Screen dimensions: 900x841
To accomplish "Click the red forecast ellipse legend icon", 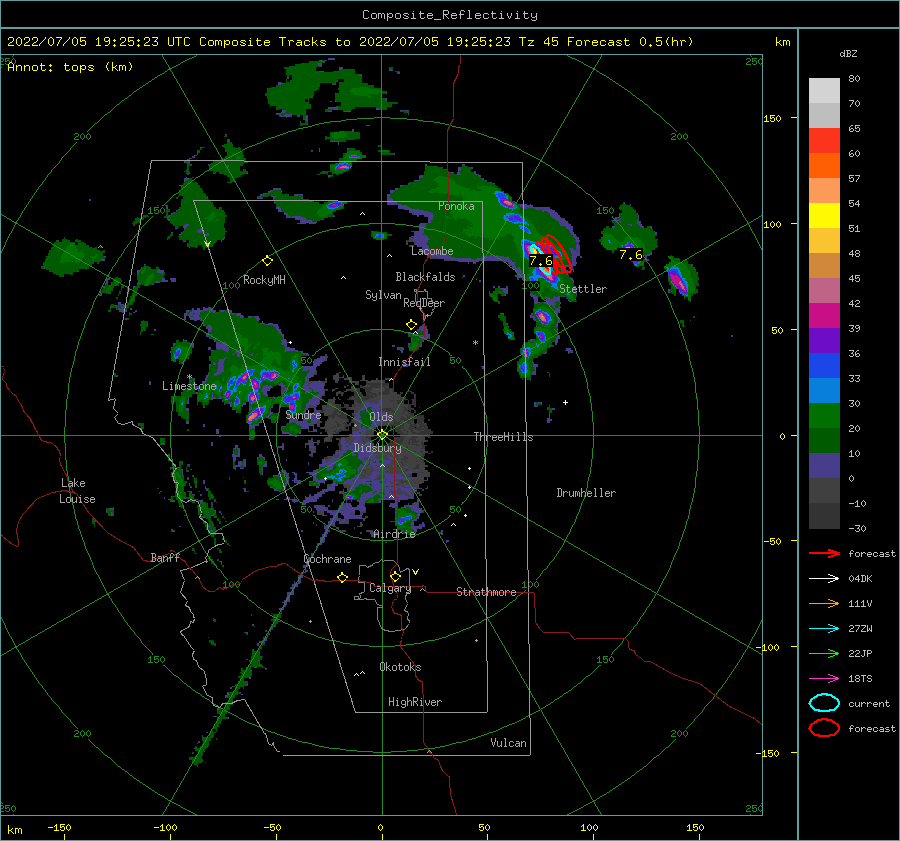I will click(x=824, y=728).
